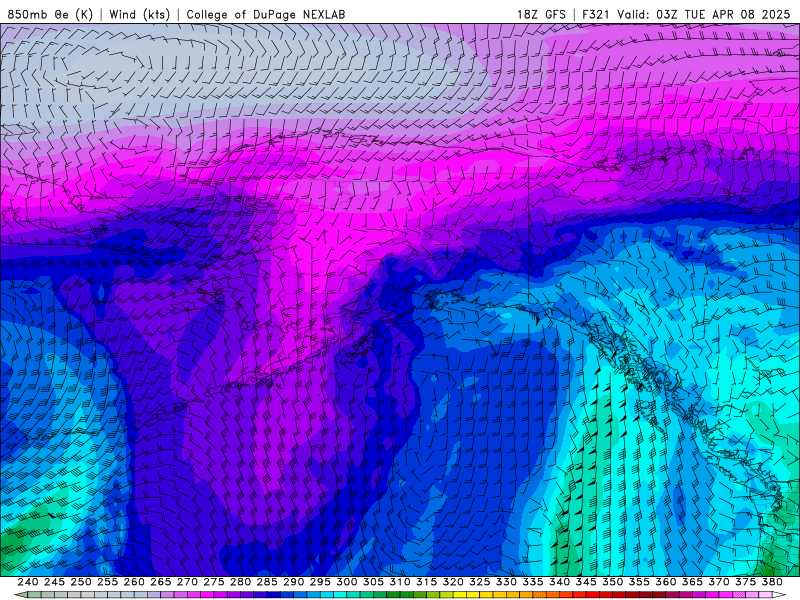The image size is (800, 600).
Task: Click the right arrow end of the color bar
Action: point(780,595)
